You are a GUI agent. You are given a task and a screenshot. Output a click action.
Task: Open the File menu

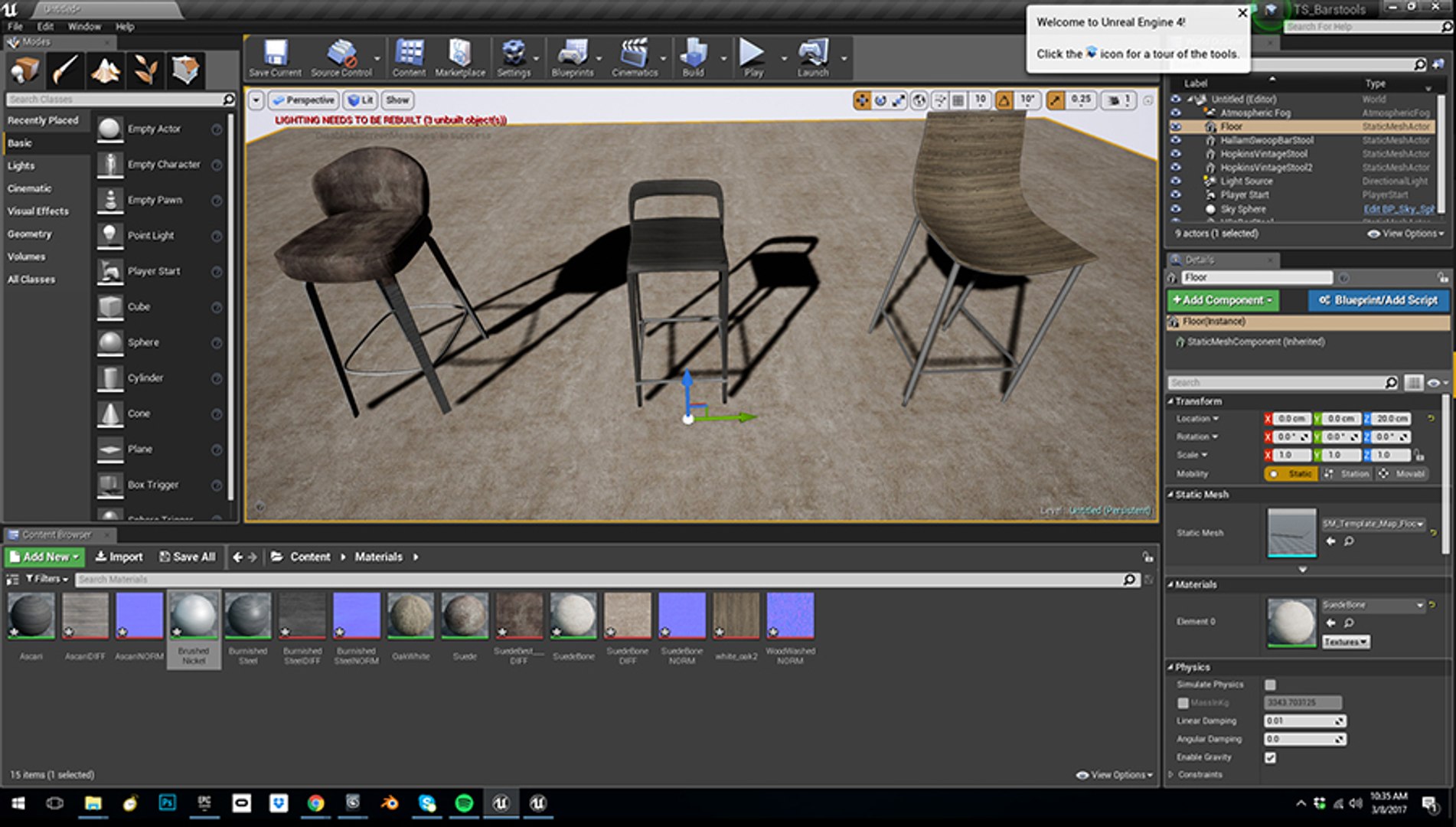point(15,26)
